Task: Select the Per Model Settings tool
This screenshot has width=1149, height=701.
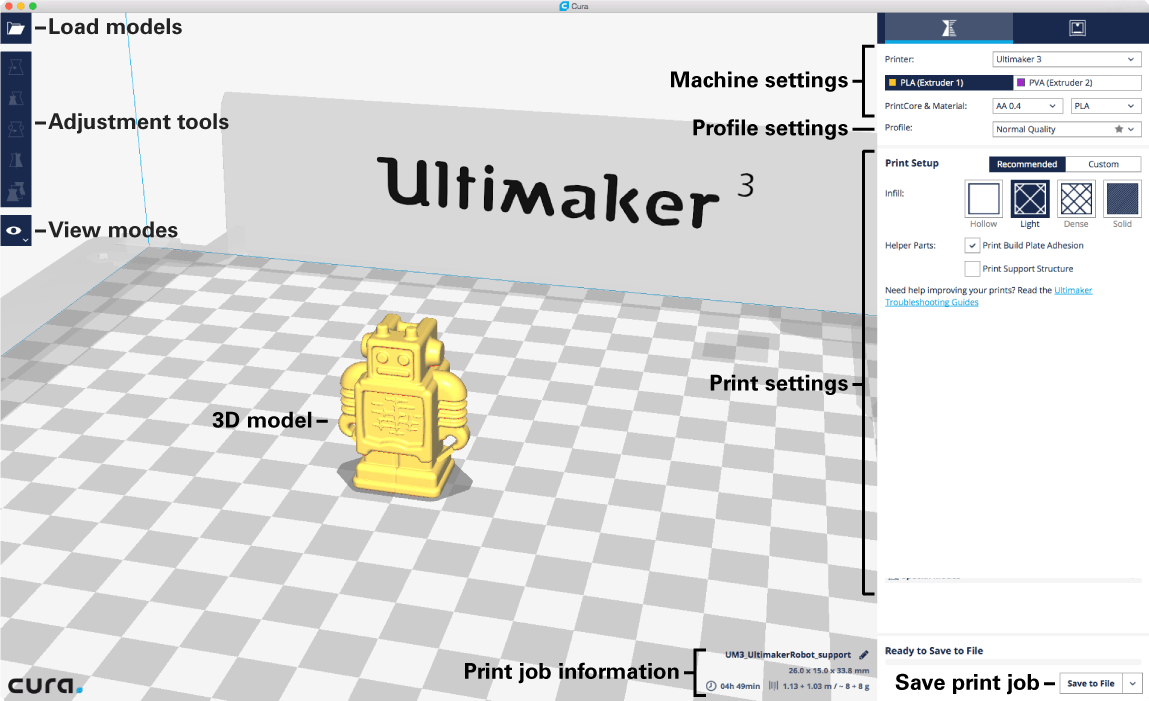Action: click(15, 192)
